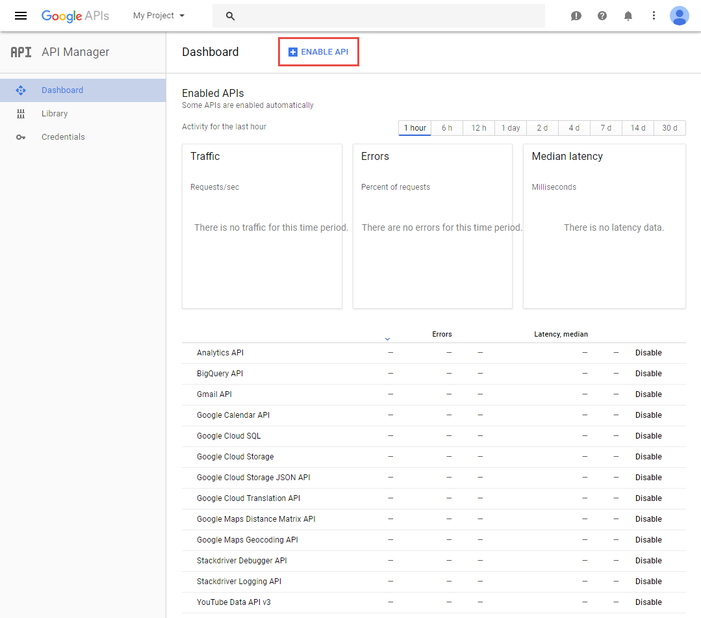Click the Latency, median column header
The image size is (701, 618).
point(561,334)
